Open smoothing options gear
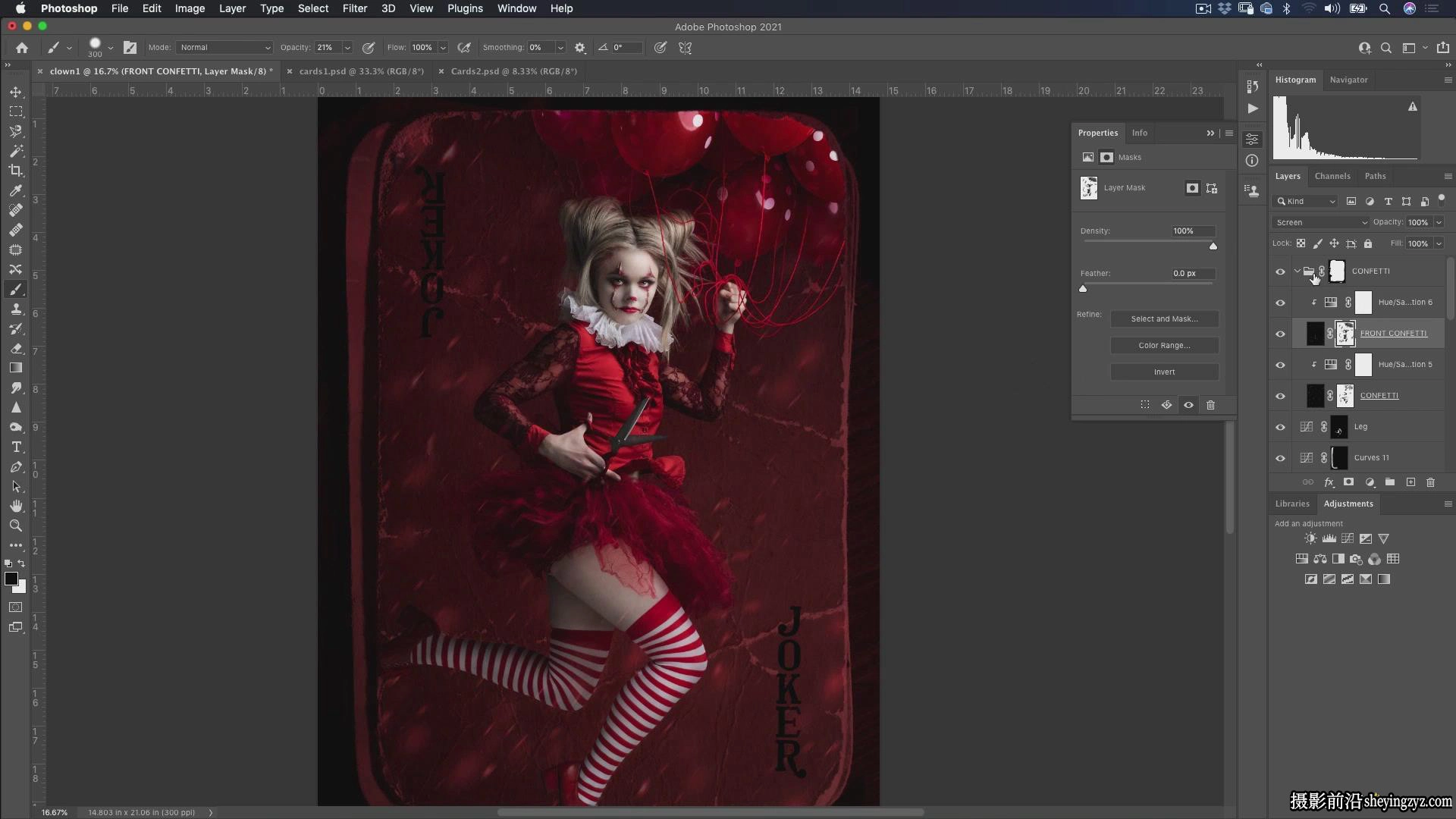This screenshot has height=819, width=1456. pos(580,47)
